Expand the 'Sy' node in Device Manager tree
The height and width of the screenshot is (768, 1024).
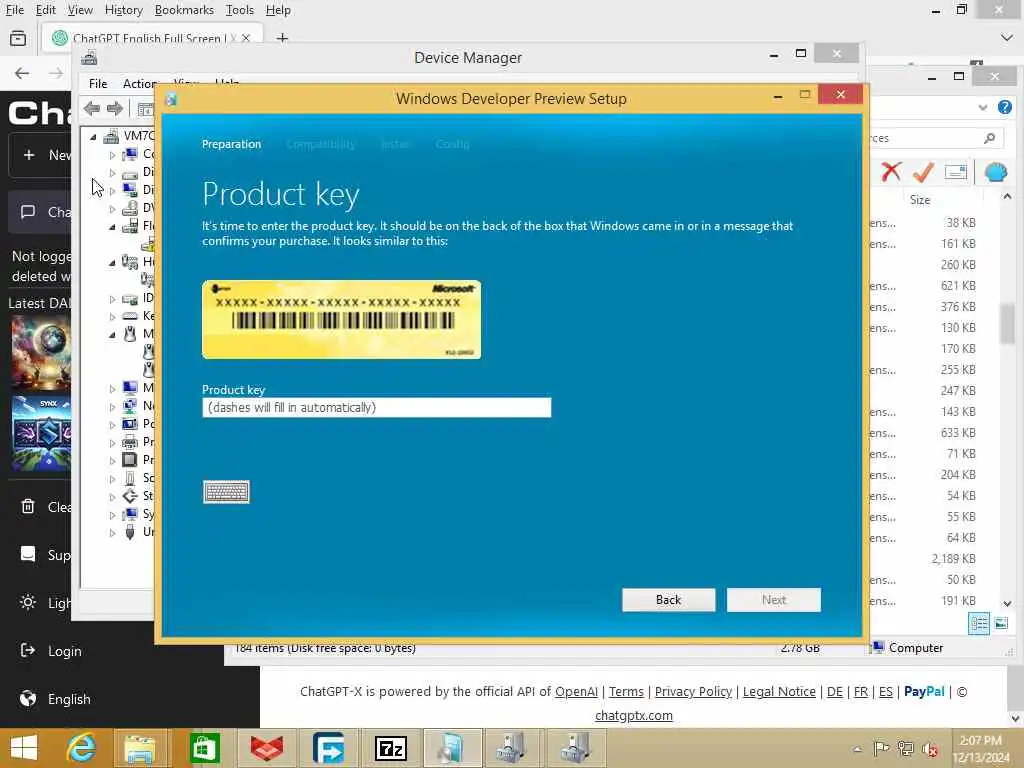coord(112,515)
